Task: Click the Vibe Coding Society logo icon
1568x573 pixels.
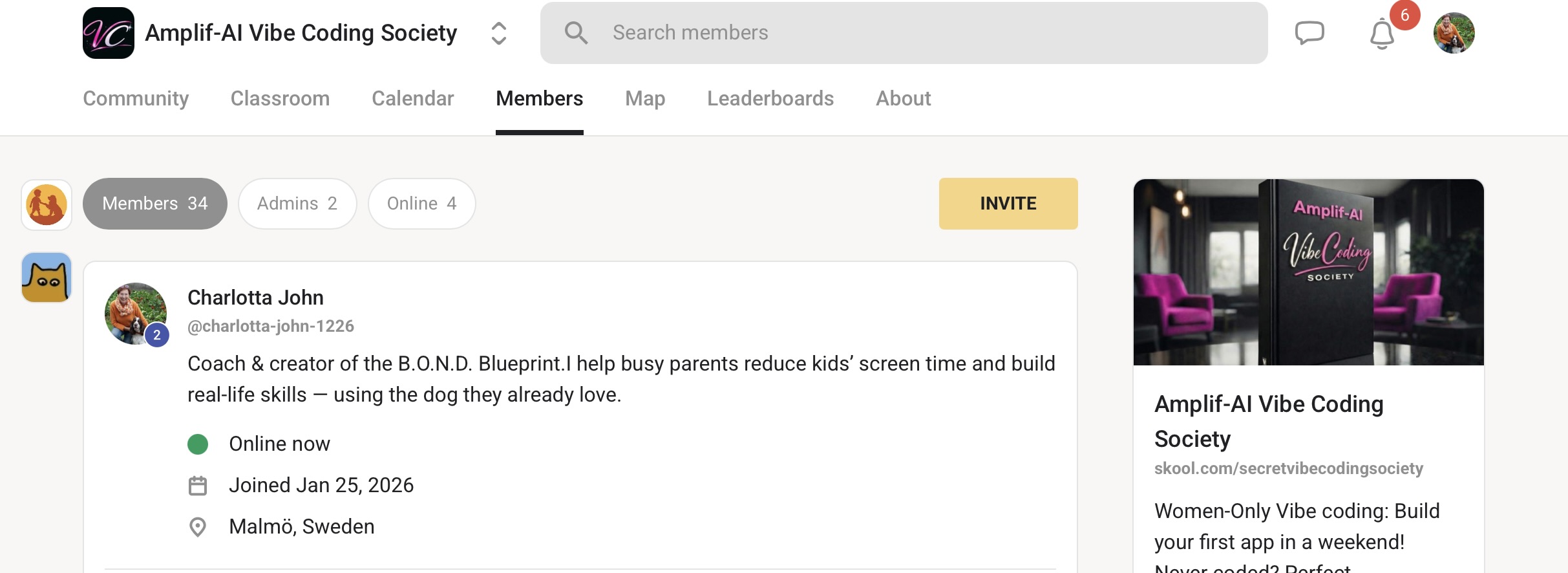Action: coord(109,33)
